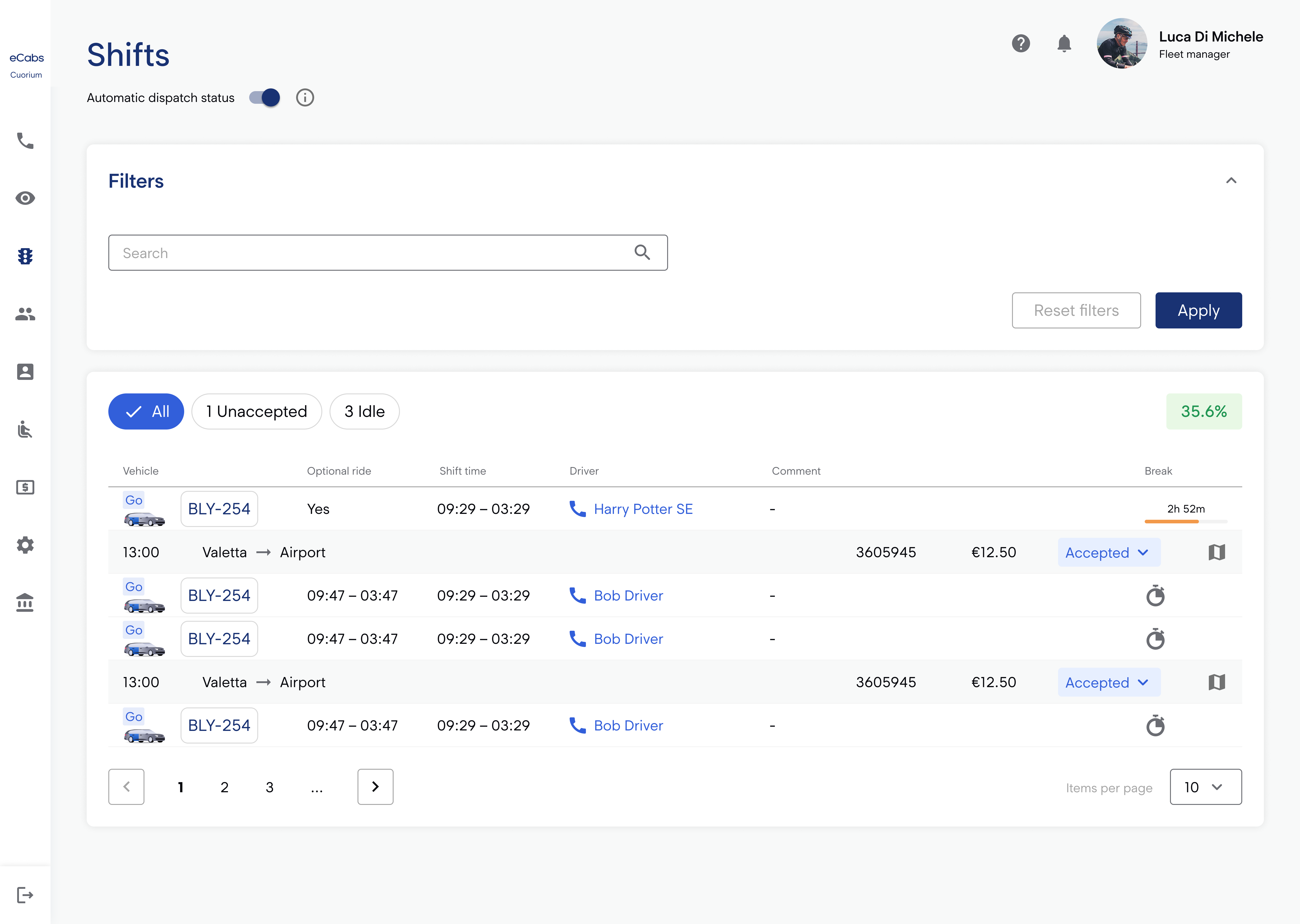Viewport: 1300px width, 924px height.
Task: Click the Automatic dispatch status label
Action: tap(160, 98)
